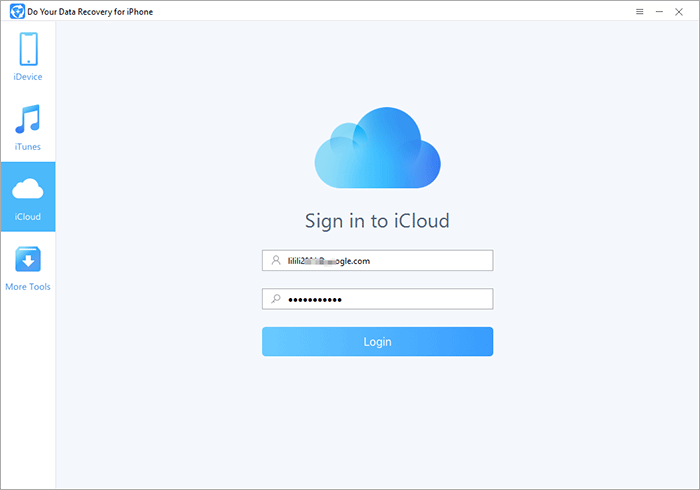Close the Do Your Data Recovery window
Screen dimensions: 700x490
[x=679, y=12]
